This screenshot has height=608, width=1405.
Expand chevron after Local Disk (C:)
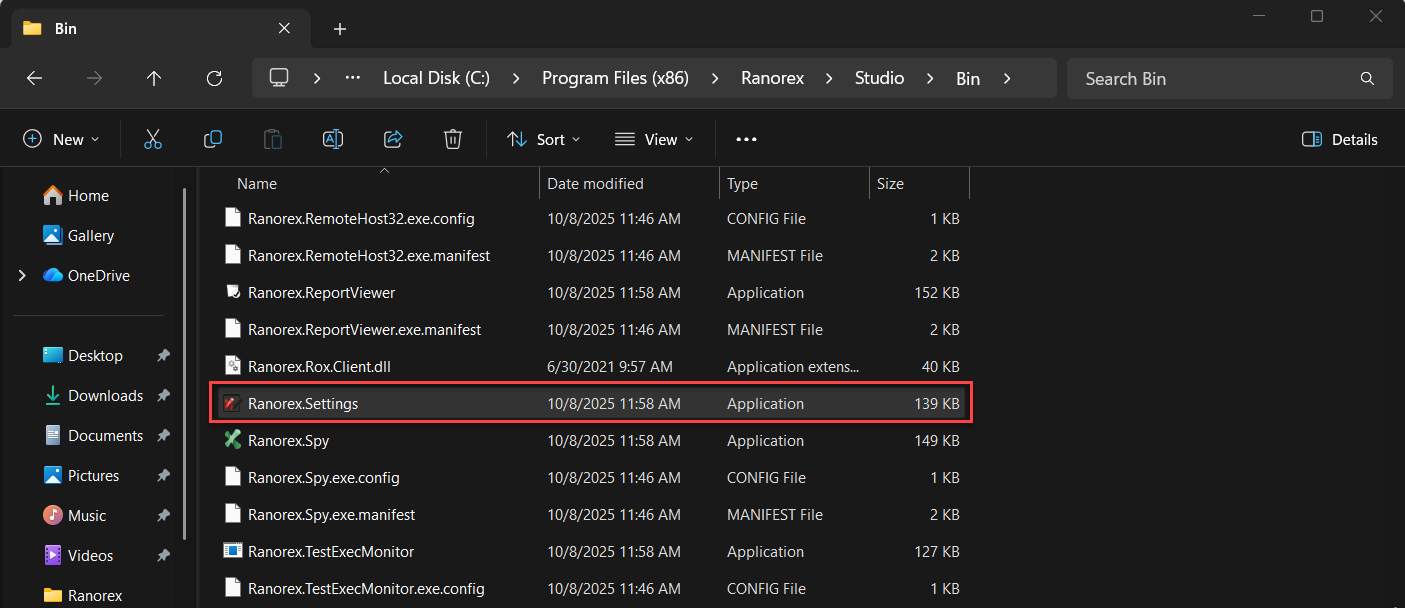point(516,78)
